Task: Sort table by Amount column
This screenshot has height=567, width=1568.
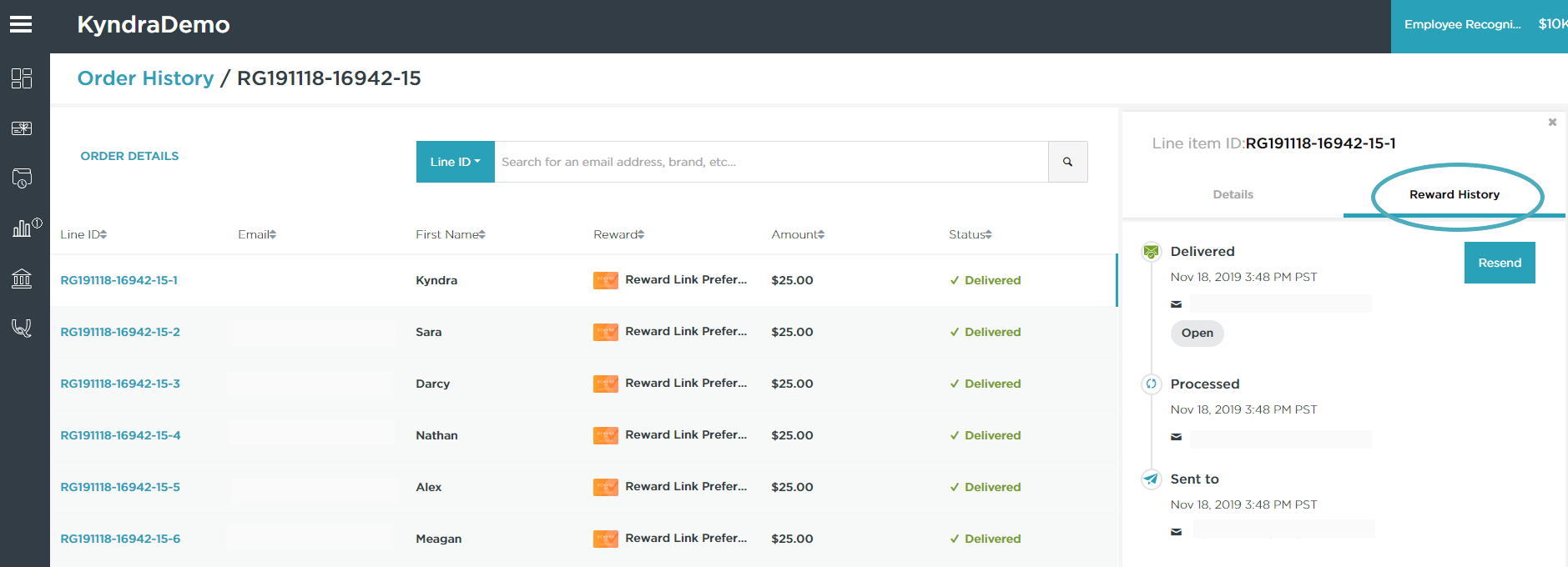Action: point(797,235)
